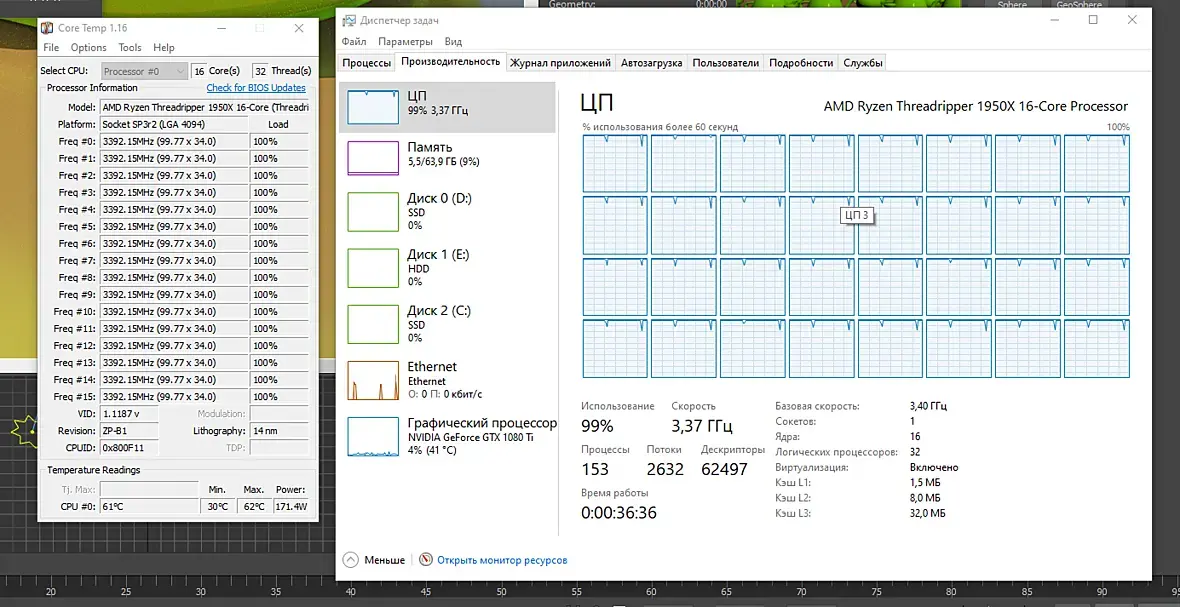Click the Lithography value 14 nm
This screenshot has height=607, width=1180.
click(279, 431)
